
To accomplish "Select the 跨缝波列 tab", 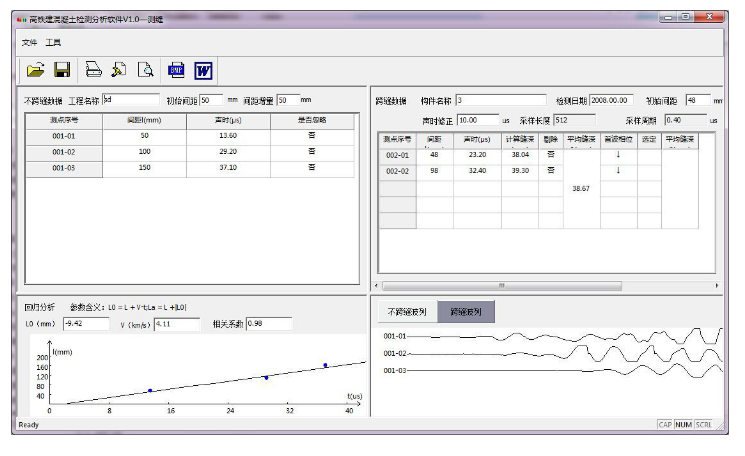I will click(x=466, y=312).
